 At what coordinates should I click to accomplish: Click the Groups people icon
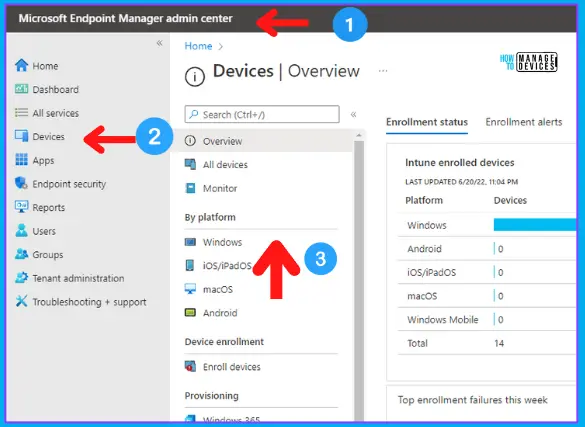21,254
